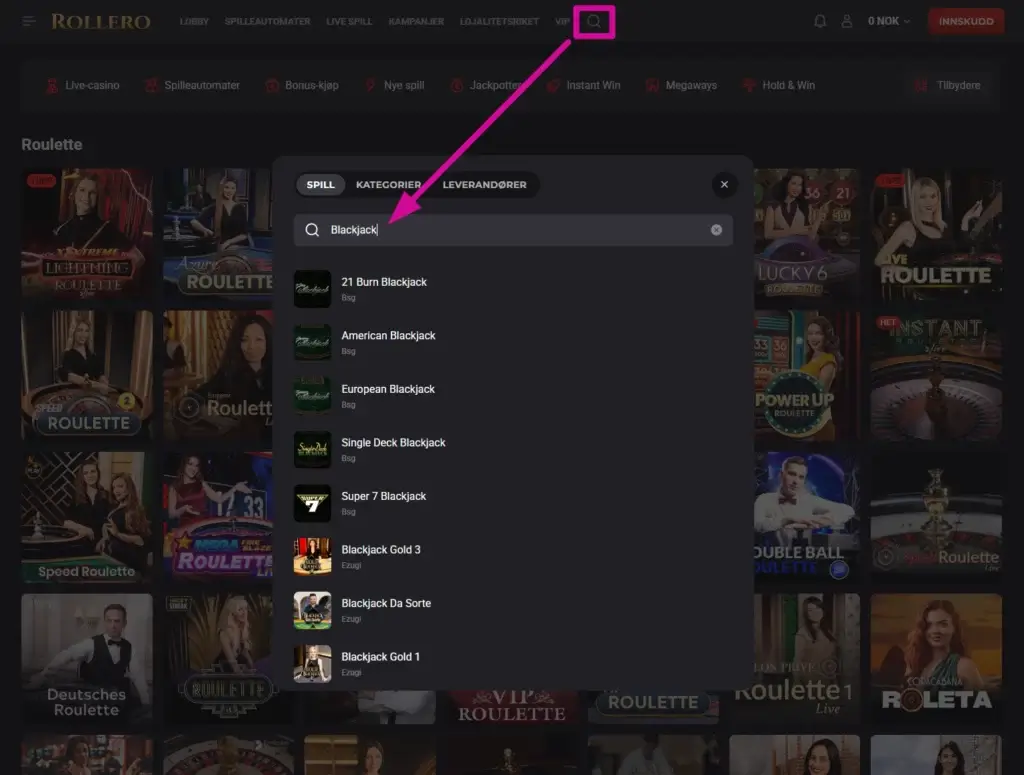Open the user account icon
The width and height of the screenshot is (1024, 775).
[846, 22]
